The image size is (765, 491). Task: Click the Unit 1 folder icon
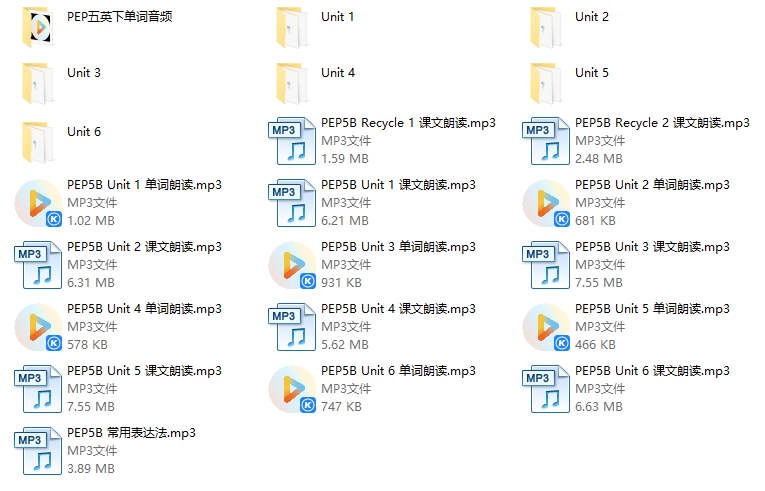[292, 27]
